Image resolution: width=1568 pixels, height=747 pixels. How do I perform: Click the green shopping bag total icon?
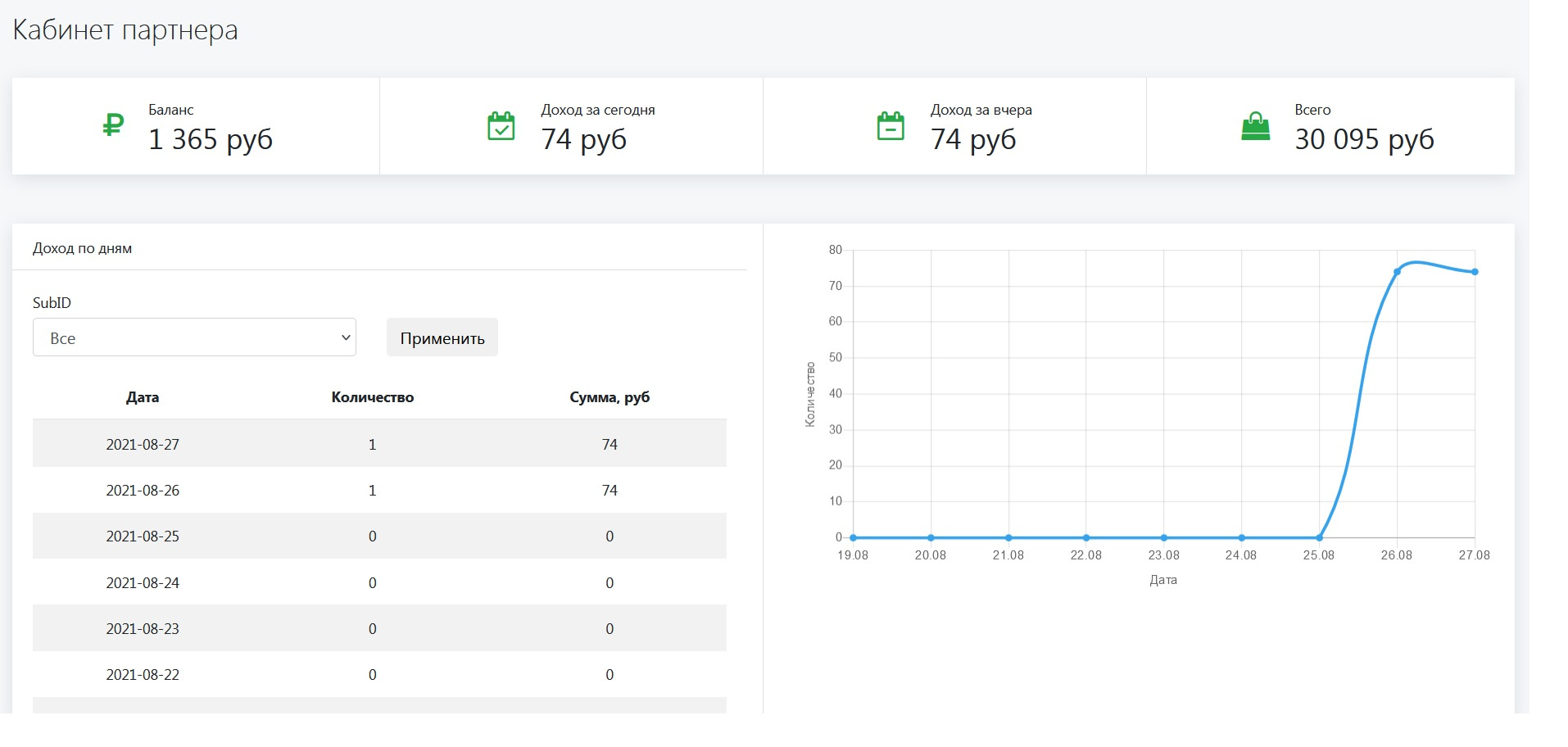click(1255, 126)
